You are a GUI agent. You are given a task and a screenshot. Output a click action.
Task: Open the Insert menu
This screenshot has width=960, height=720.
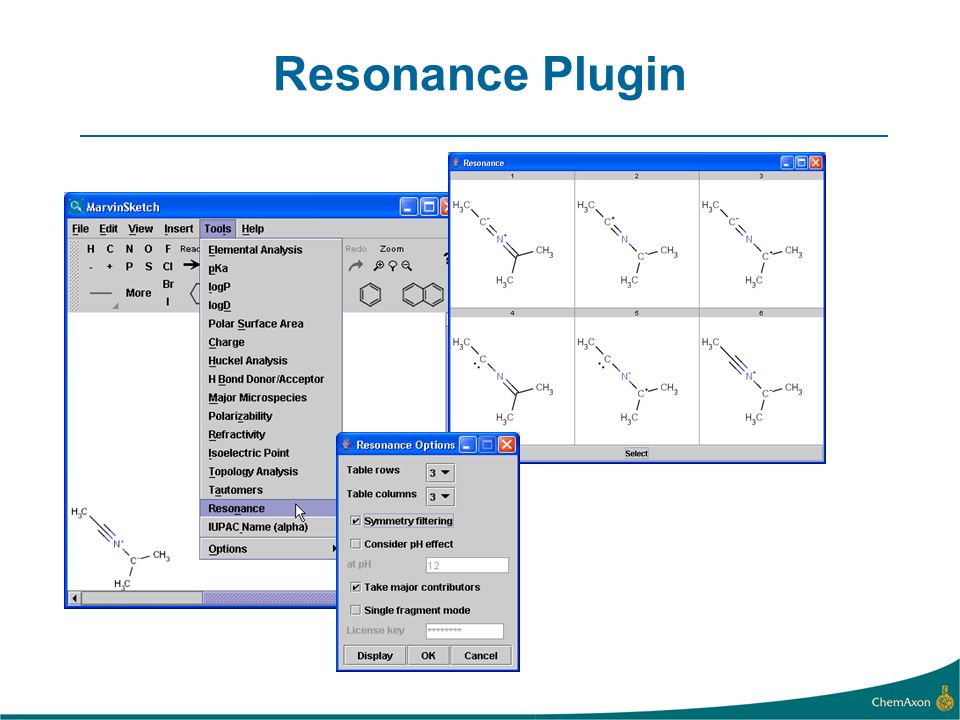pos(178,229)
